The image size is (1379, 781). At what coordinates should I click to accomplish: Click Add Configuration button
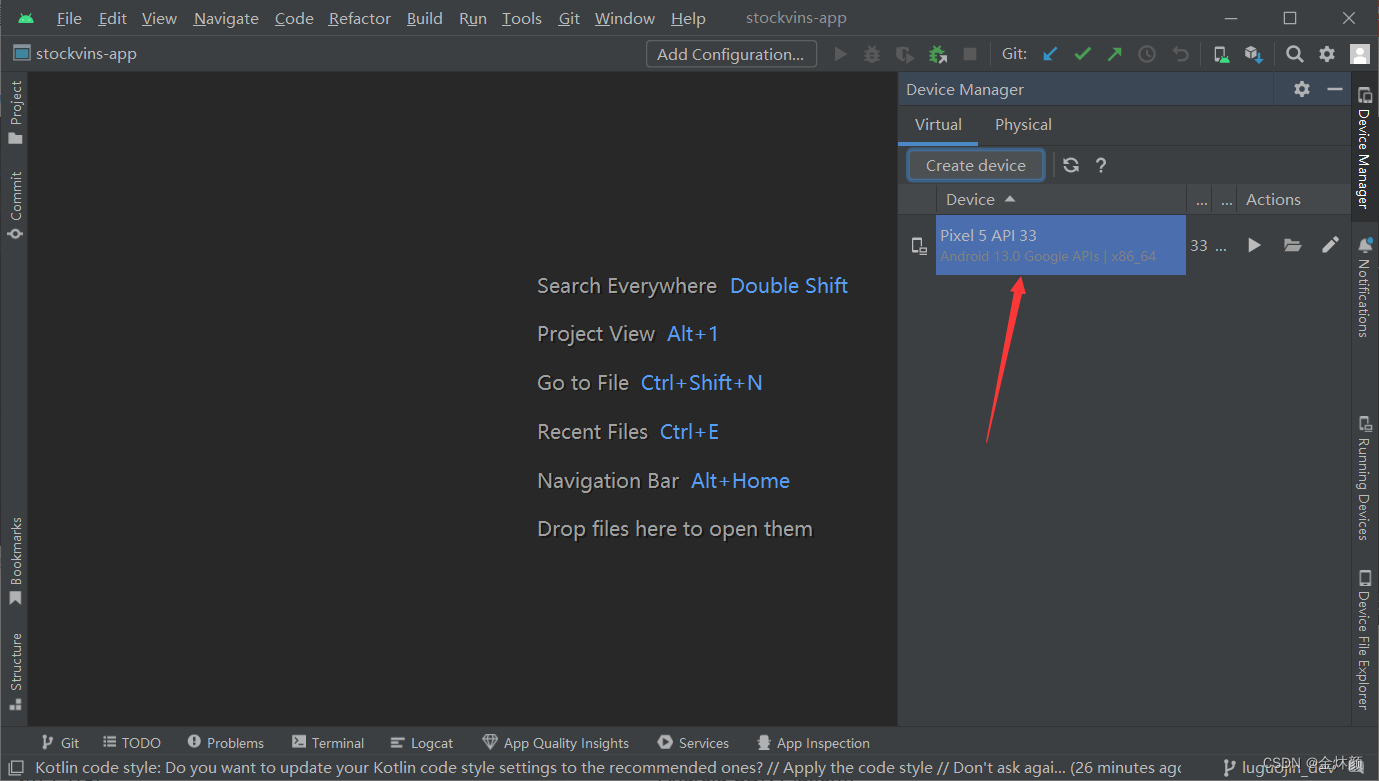click(731, 54)
